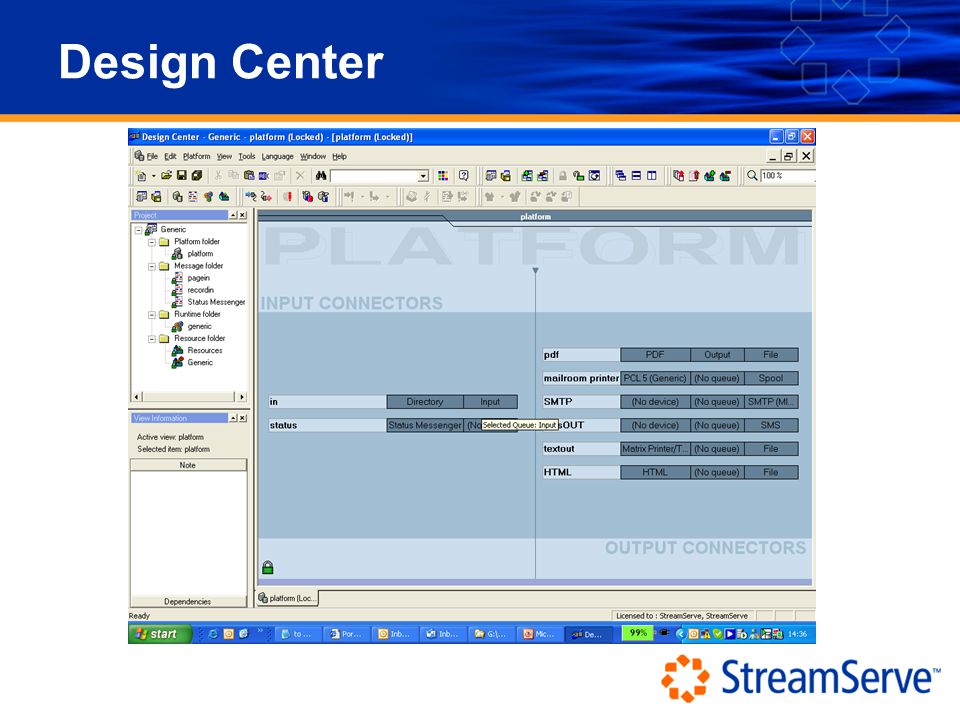Click the green unlock padlock toolbar icon
Image resolution: width=960 pixels, height=720 pixels.
[x=578, y=176]
